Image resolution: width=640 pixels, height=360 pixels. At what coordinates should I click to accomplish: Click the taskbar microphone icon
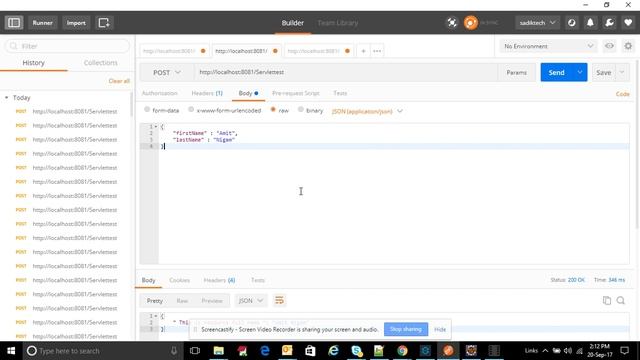coord(174,351)
